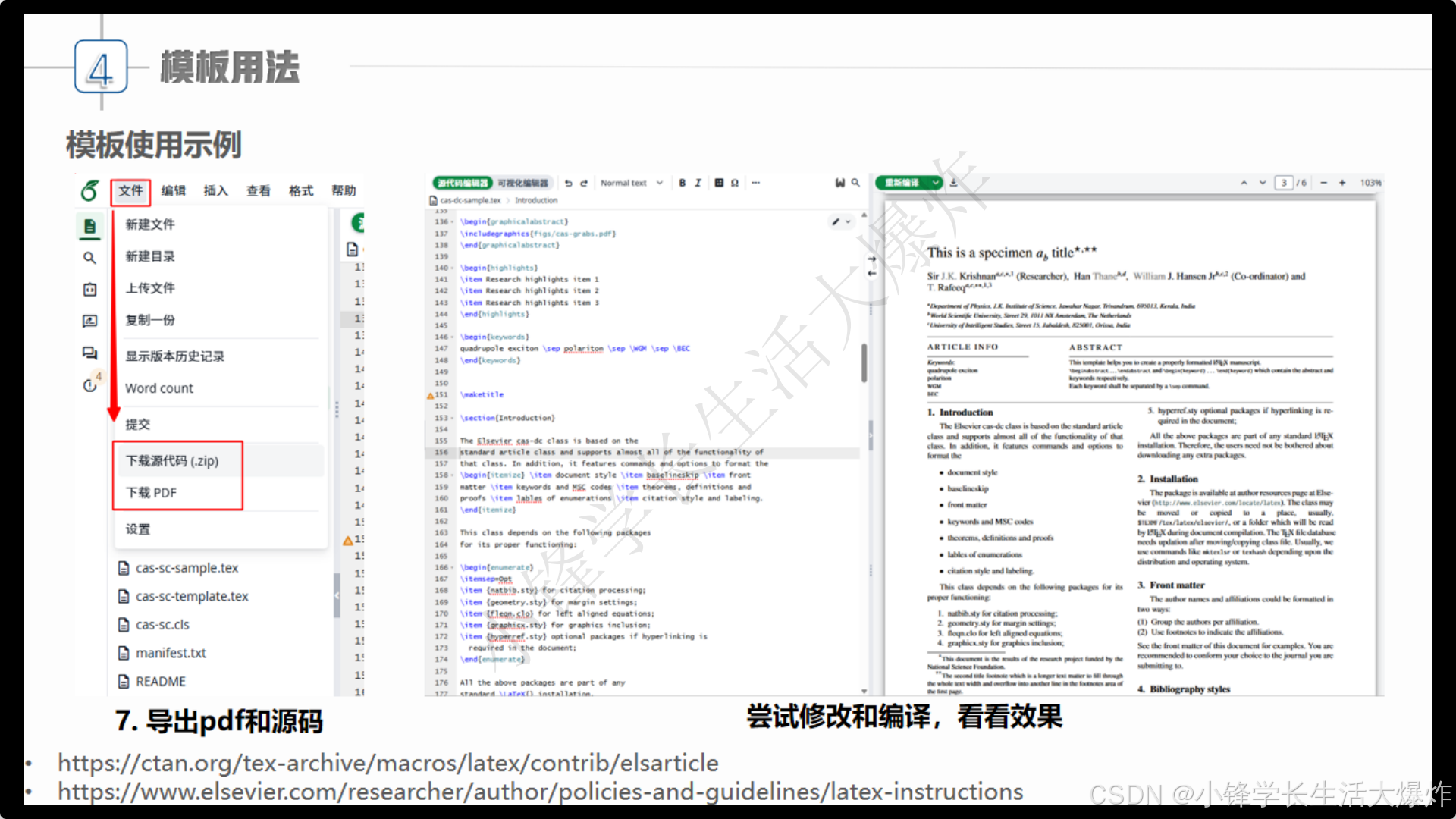
Task: Insert symbol with the Omega icon
Action: pos(735,183)
